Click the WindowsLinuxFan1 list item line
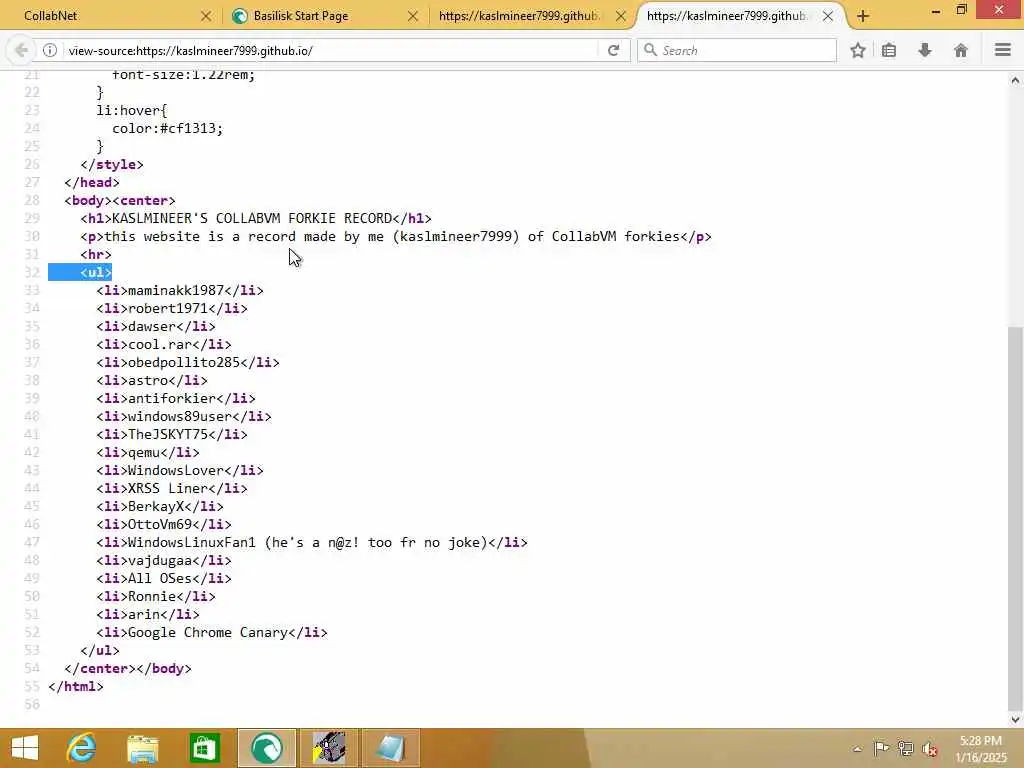 [x=312, y=543]
